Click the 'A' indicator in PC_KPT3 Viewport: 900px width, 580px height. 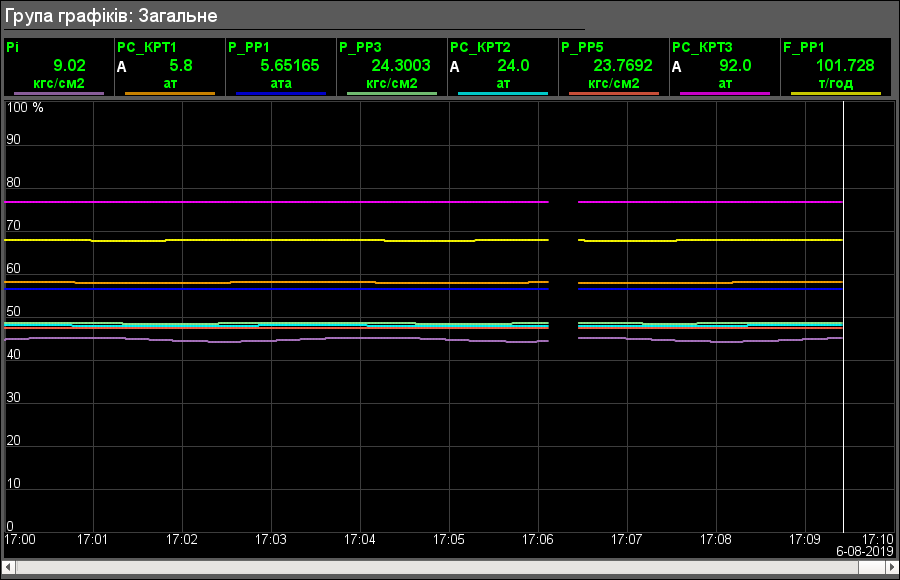(x=677, y=67)
